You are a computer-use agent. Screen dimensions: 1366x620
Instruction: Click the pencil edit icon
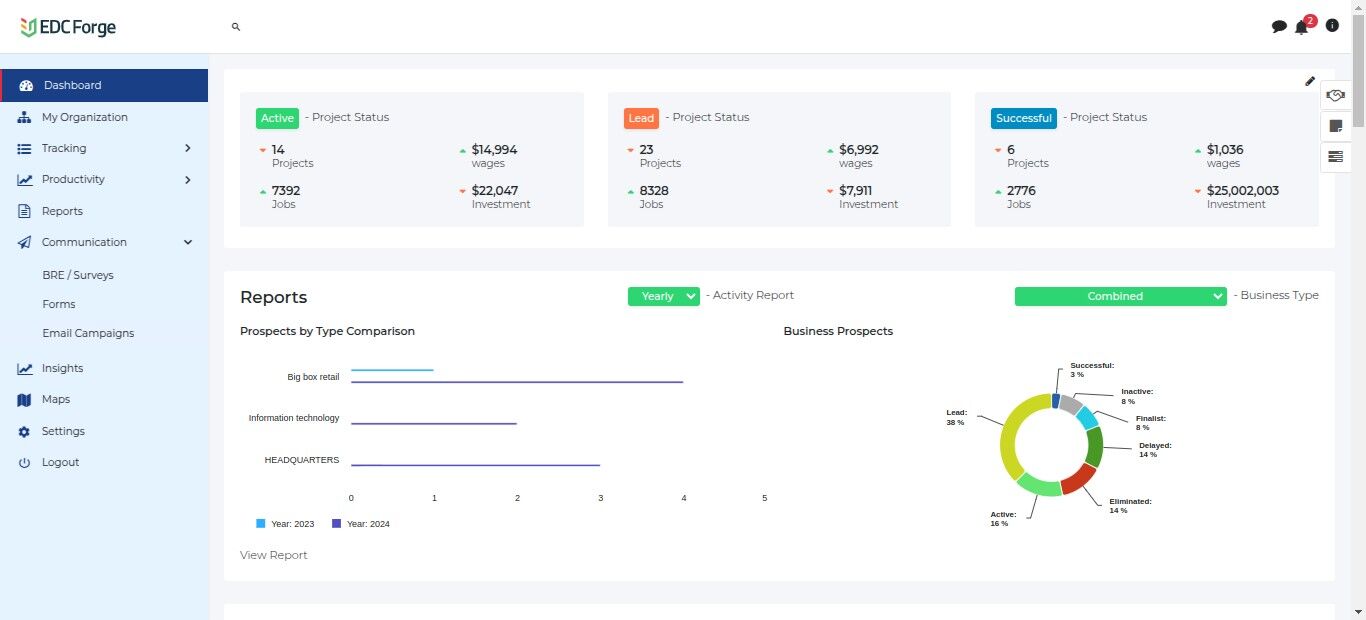1310,82
